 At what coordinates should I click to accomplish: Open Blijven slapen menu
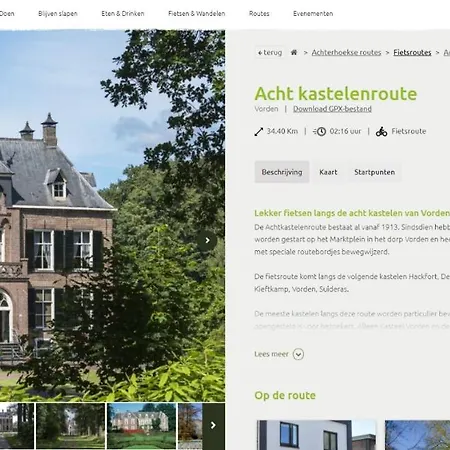coord(58,14)
